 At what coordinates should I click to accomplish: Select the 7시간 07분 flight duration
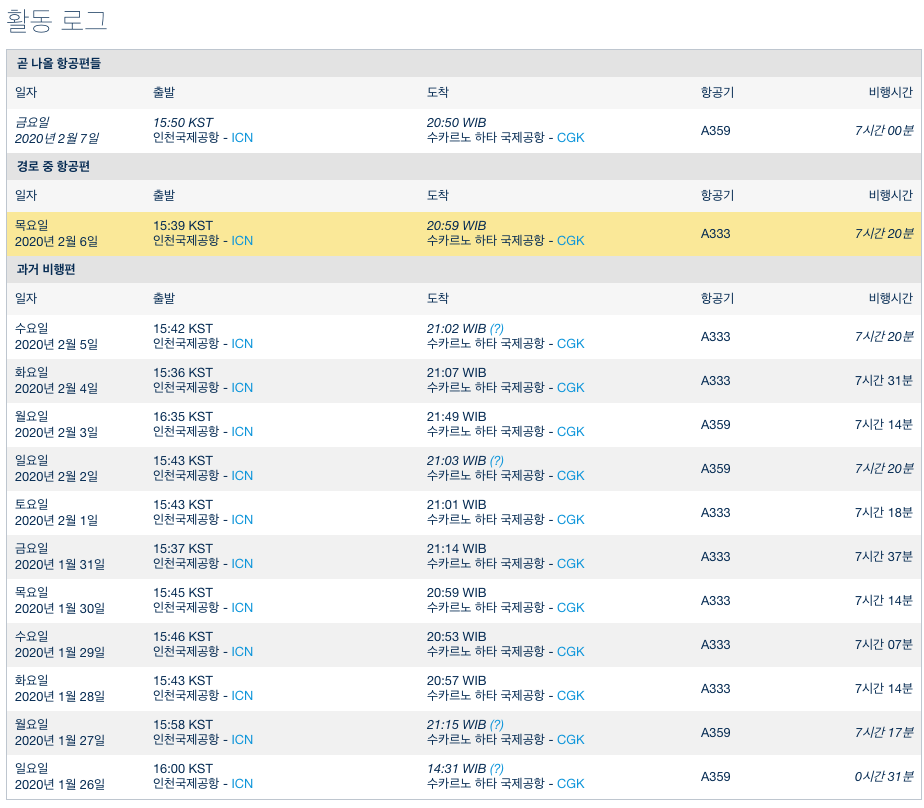(883, 645)
